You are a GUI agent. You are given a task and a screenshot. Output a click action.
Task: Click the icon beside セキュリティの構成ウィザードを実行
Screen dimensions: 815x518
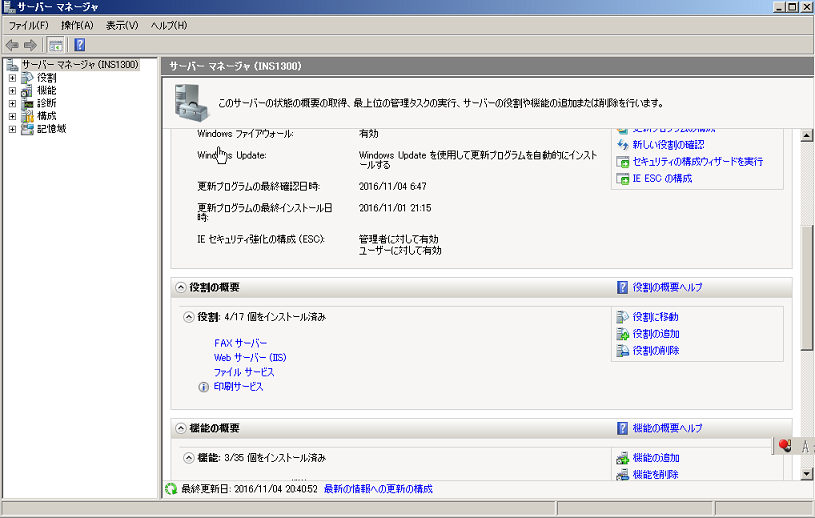coord(623,162)
